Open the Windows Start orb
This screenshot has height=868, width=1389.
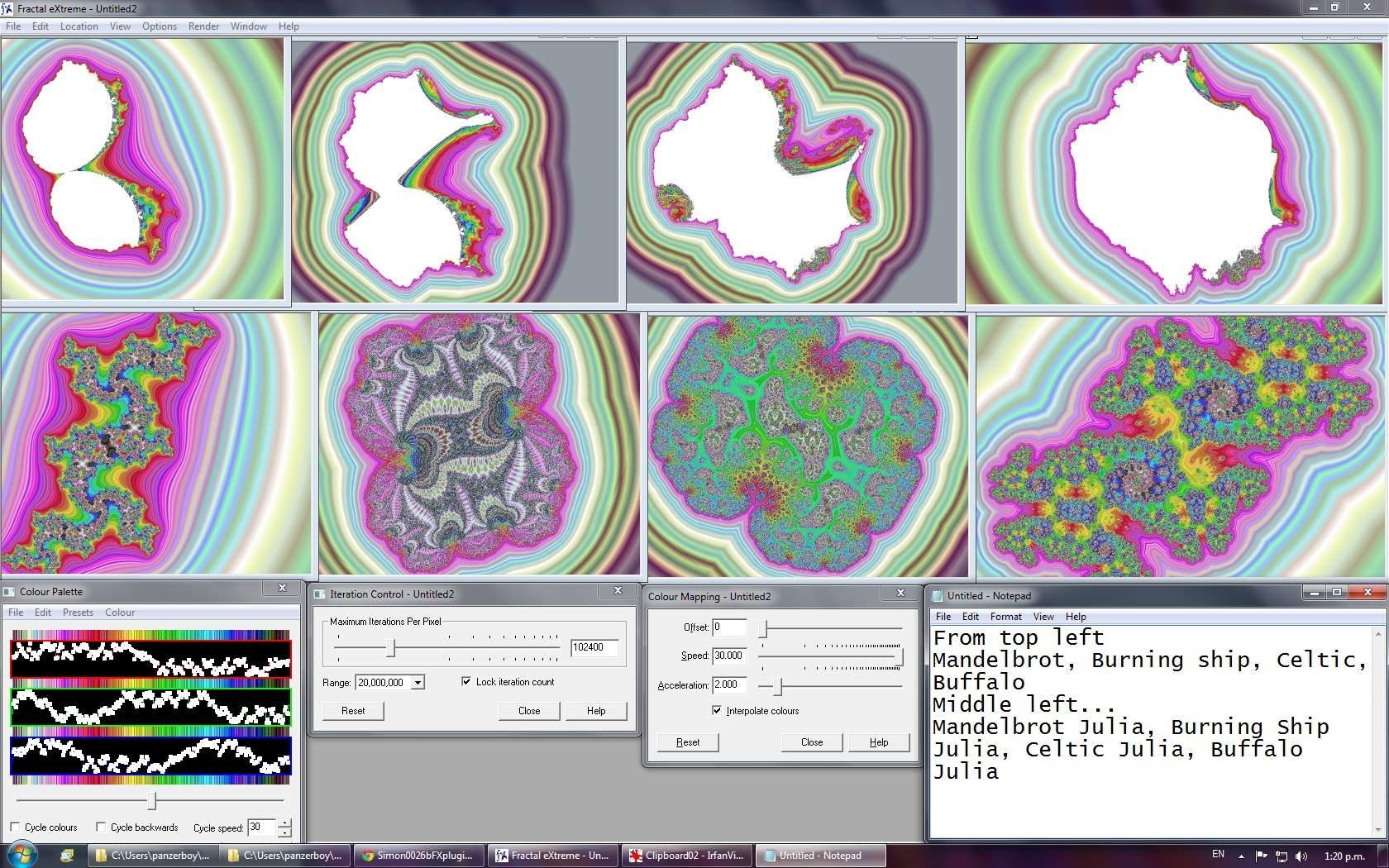(21, 854)
